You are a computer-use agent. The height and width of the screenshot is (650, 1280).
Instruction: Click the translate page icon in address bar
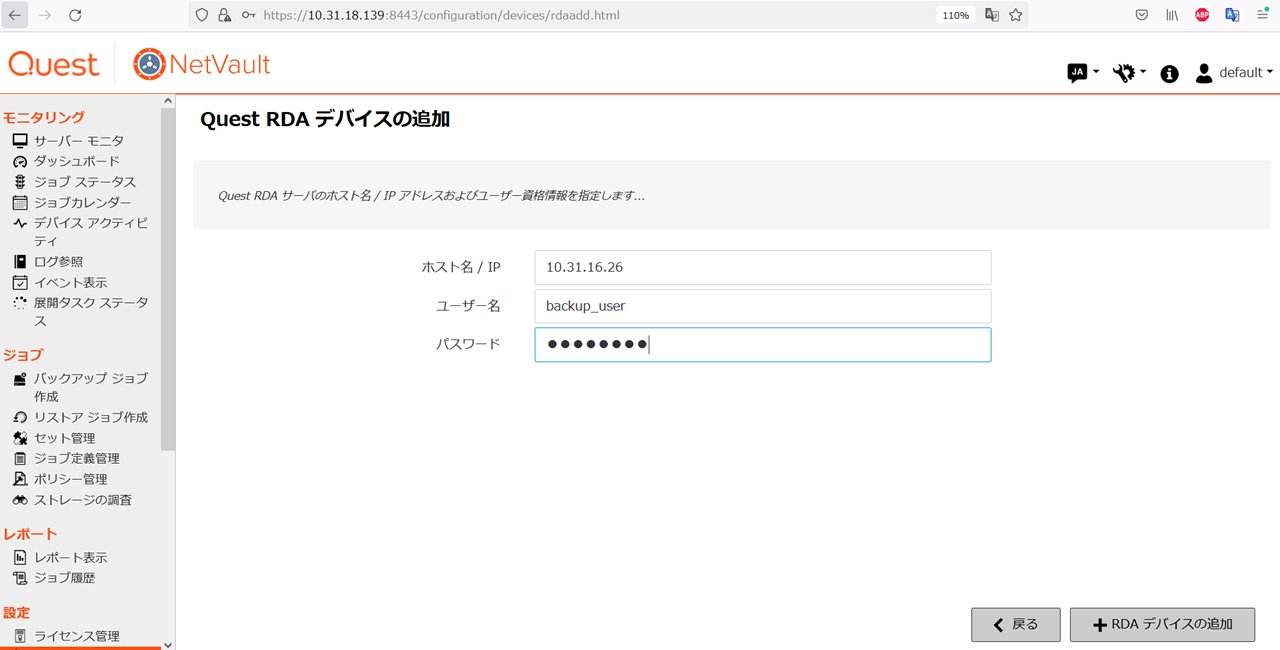[x=992, y=15]
